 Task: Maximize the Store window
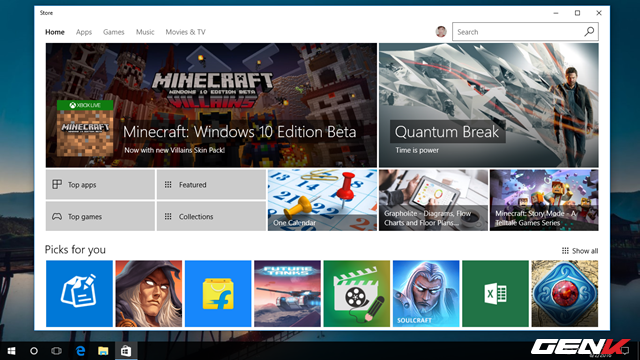coord(577,13)
